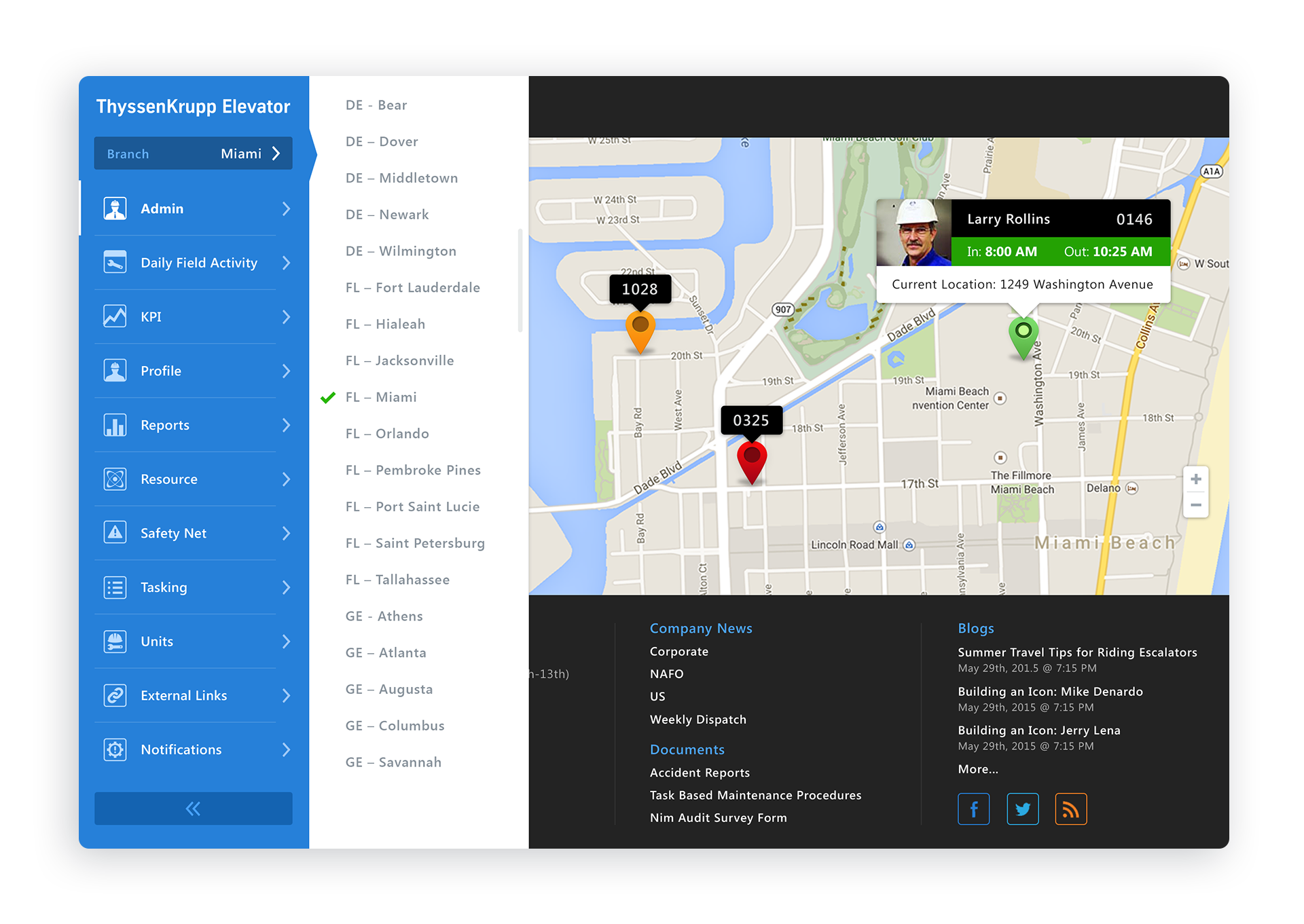The image size is (1304, 924).
Task: Click the Profile person icon
Action: (x=115, y=371)
